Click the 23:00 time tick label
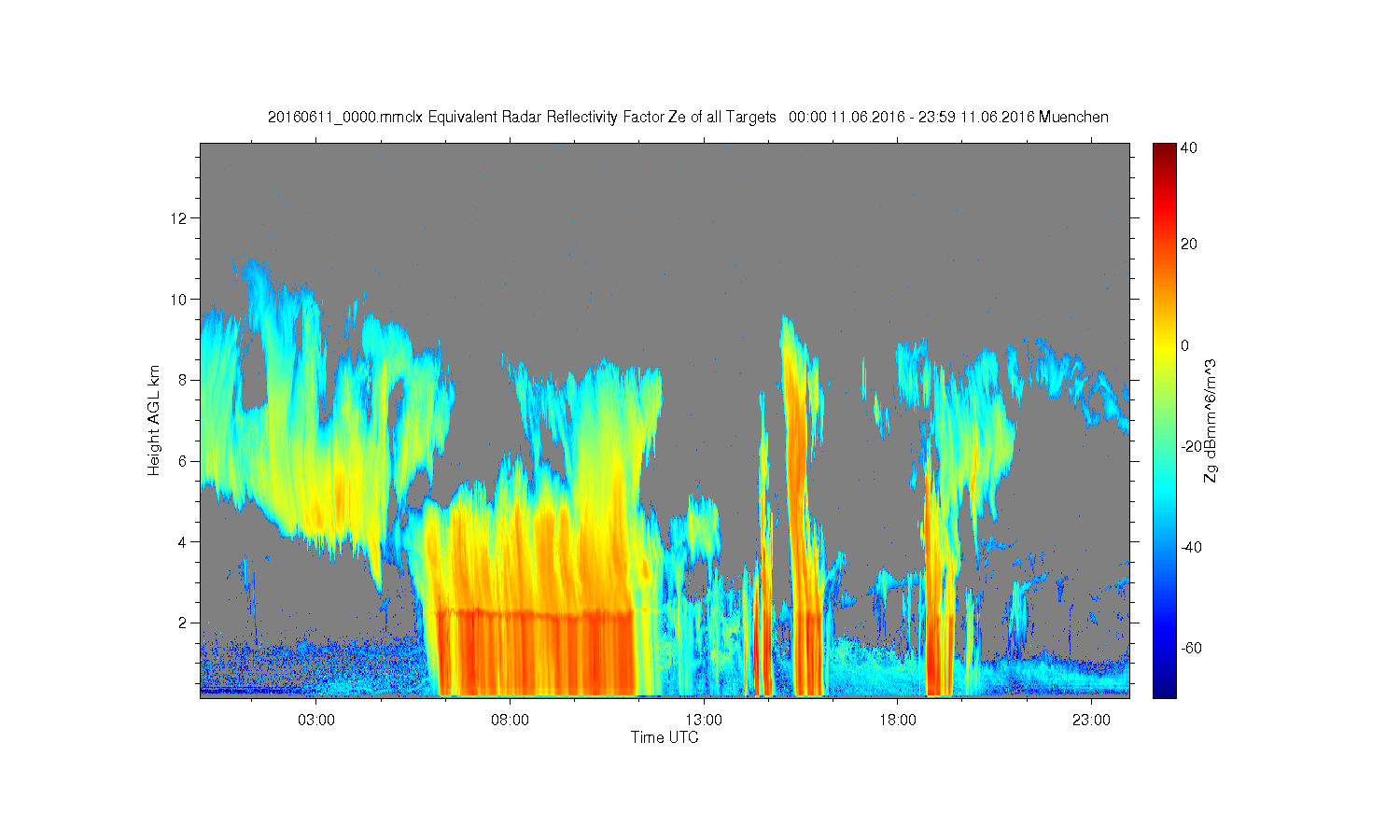 pyautogui.click(x=1091, y=721)
